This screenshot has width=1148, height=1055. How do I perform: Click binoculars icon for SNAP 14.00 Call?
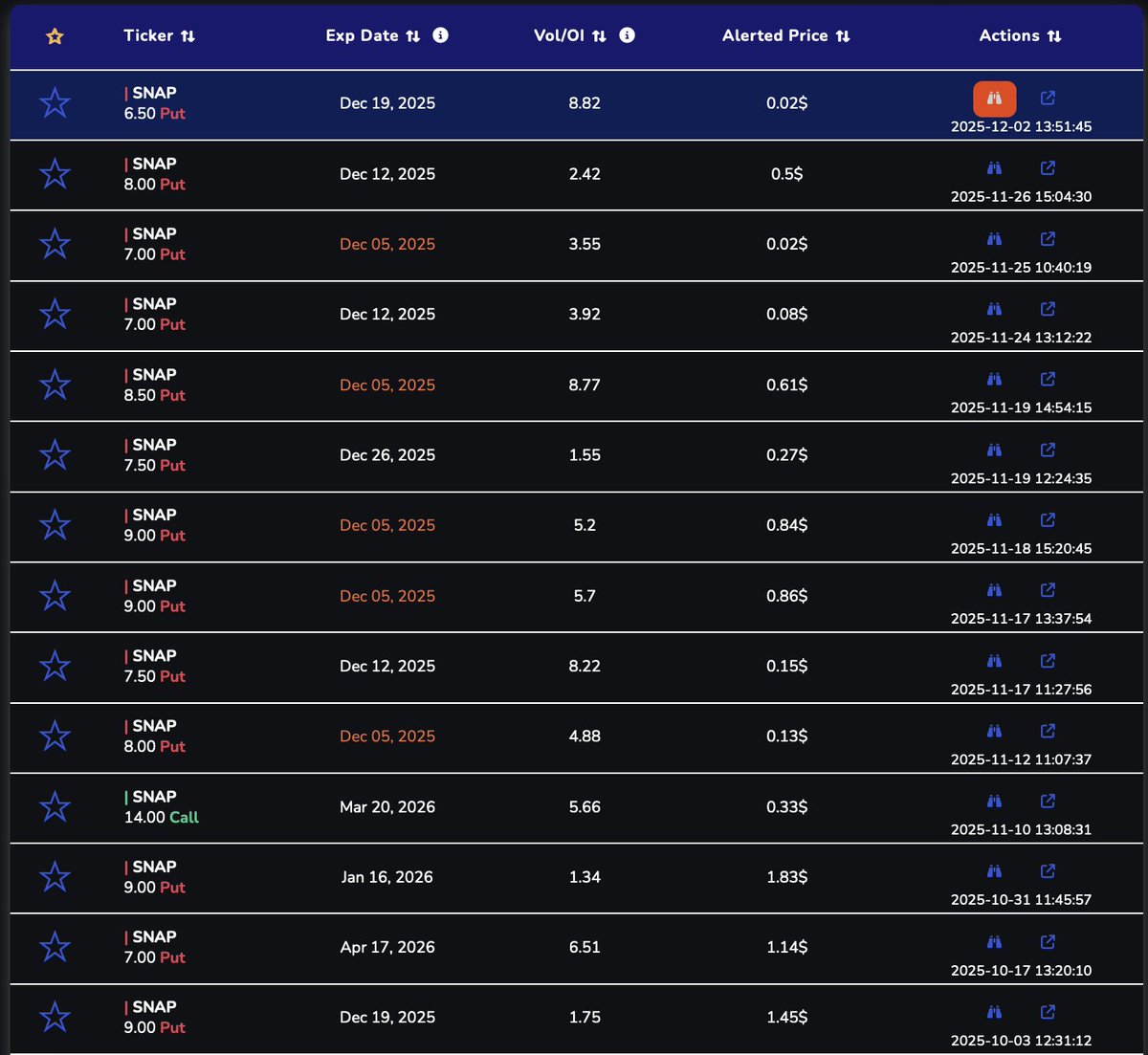tap(994, 802)
